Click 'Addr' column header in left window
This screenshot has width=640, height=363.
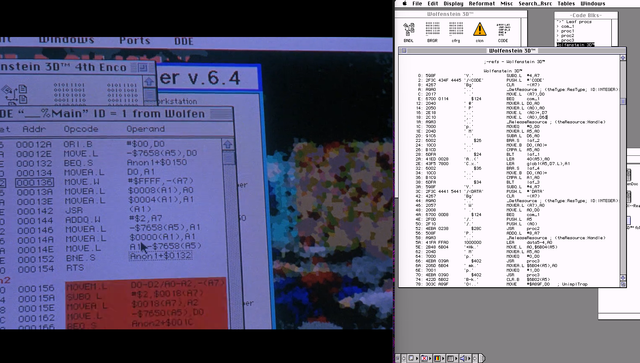coord(34,129)
